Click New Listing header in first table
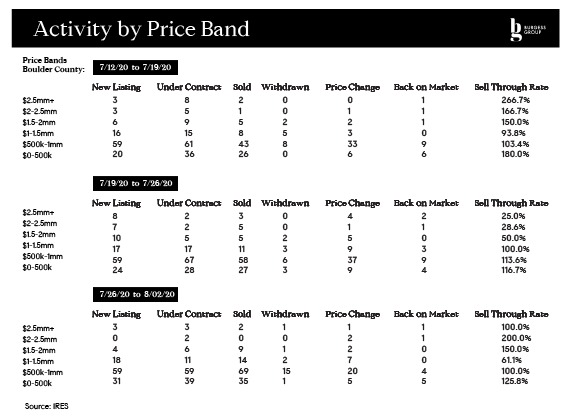Screen dimensions: 571x419 pyautogui.click(x=116, y=87)
